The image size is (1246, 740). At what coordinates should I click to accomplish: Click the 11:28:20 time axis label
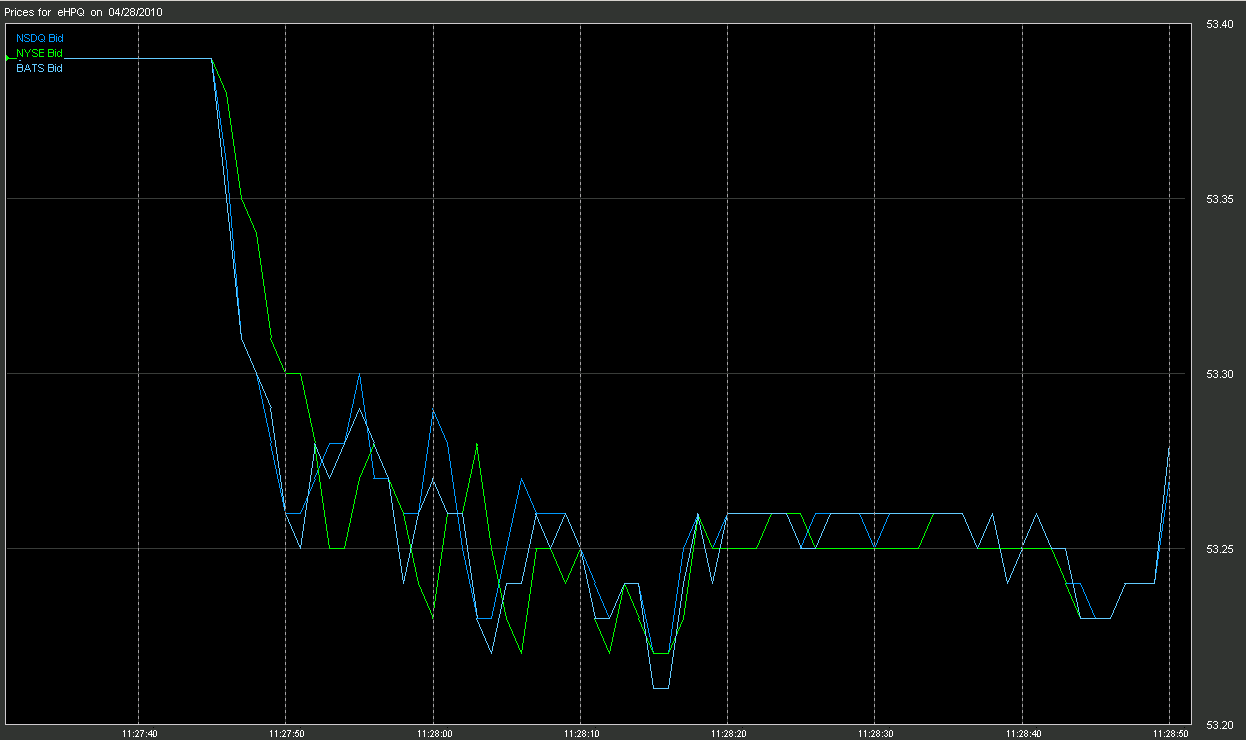[728, 733]
